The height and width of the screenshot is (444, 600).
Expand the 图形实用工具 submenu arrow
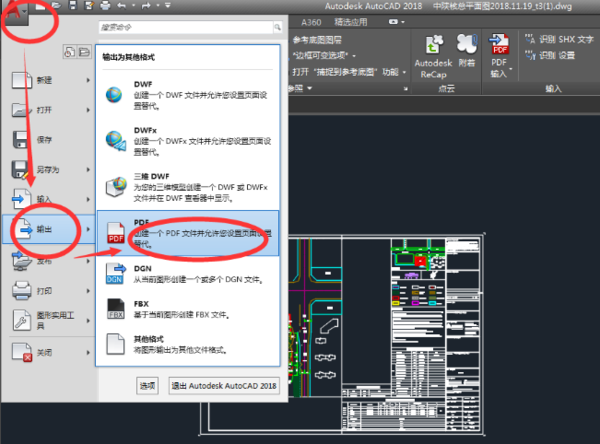point(88,320)
